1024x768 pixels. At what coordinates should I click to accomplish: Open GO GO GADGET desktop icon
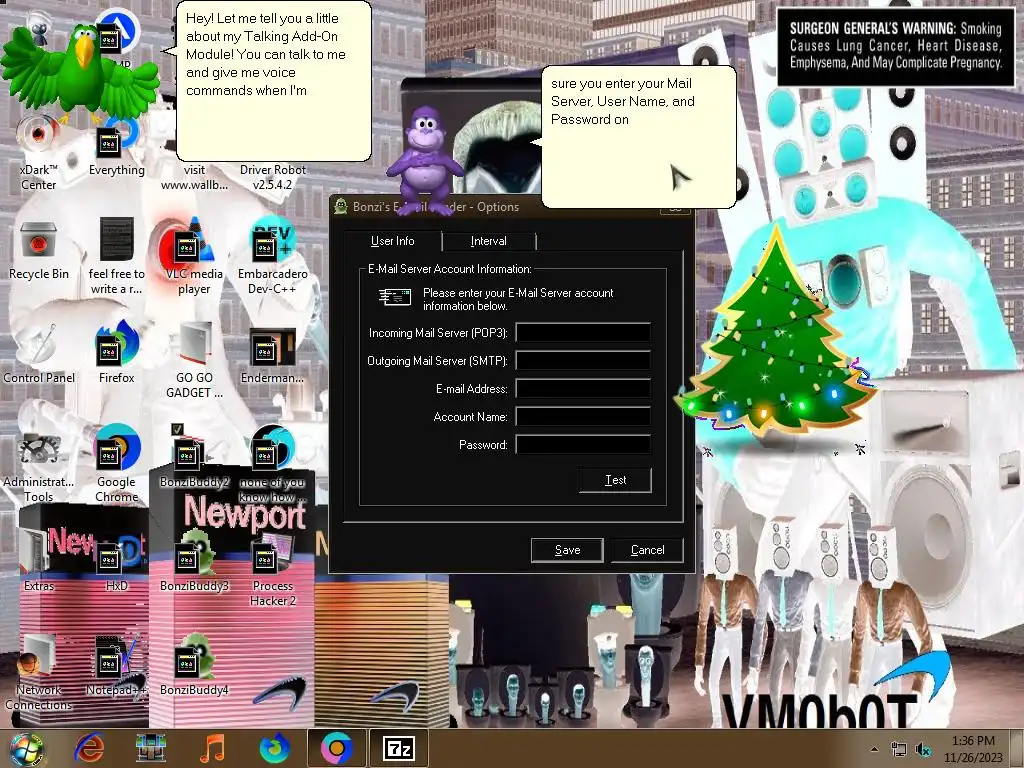click(x=194, y=359)
